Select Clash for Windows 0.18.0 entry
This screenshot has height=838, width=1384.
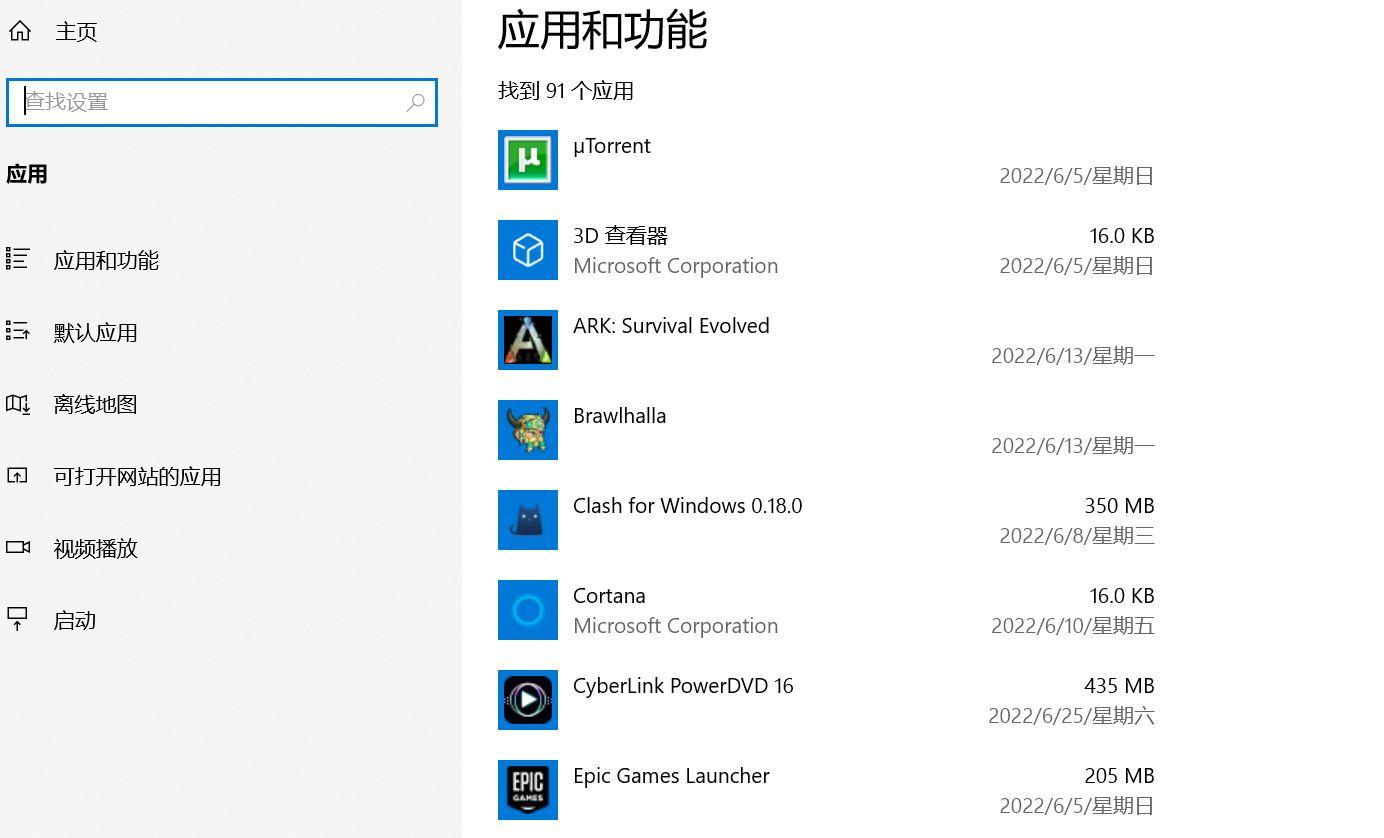[x=687, y=506]
